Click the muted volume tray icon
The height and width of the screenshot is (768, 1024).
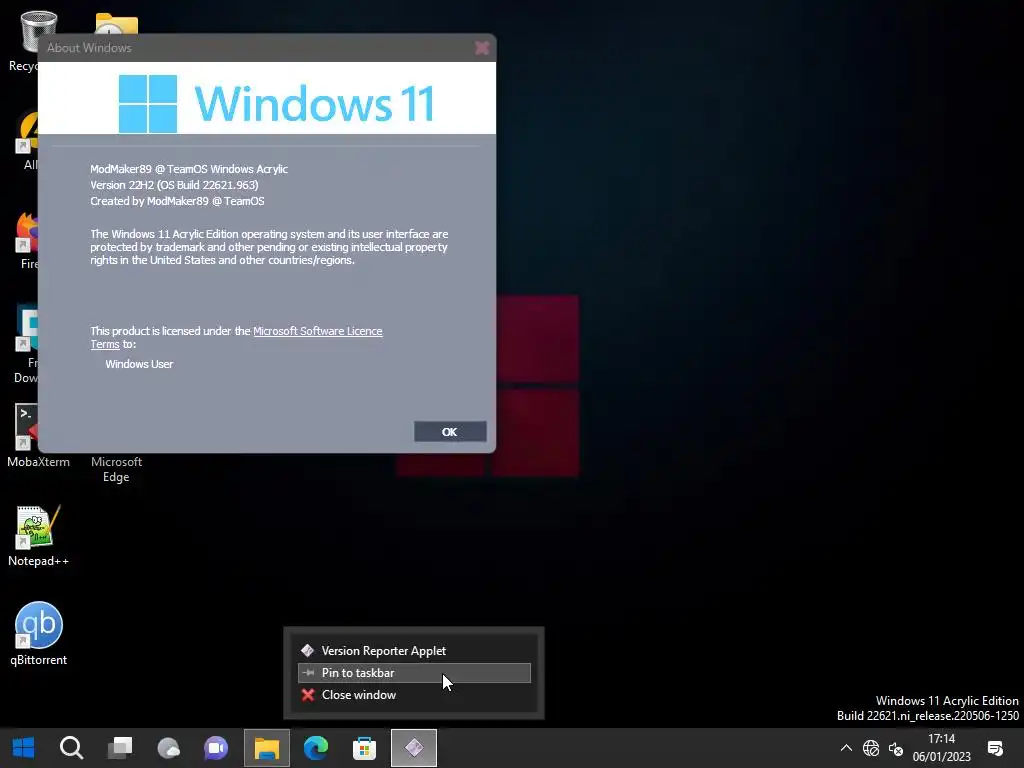(896, 748)
